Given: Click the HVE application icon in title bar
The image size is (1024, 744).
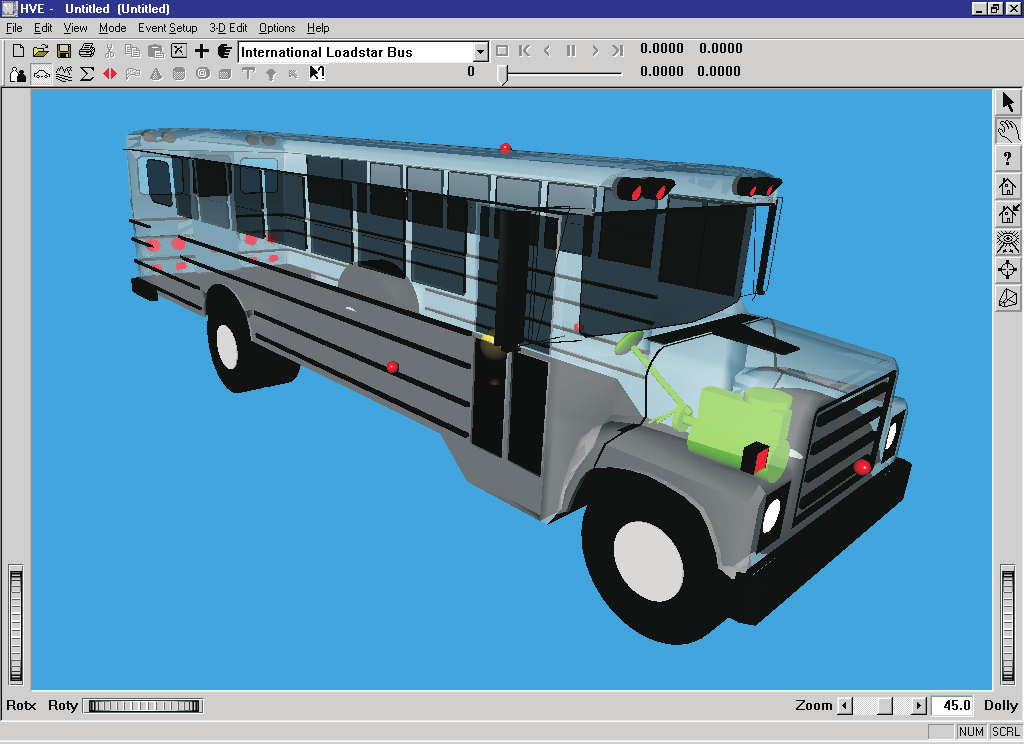Looking at the screenshot, I should click(x=9, y=8).
